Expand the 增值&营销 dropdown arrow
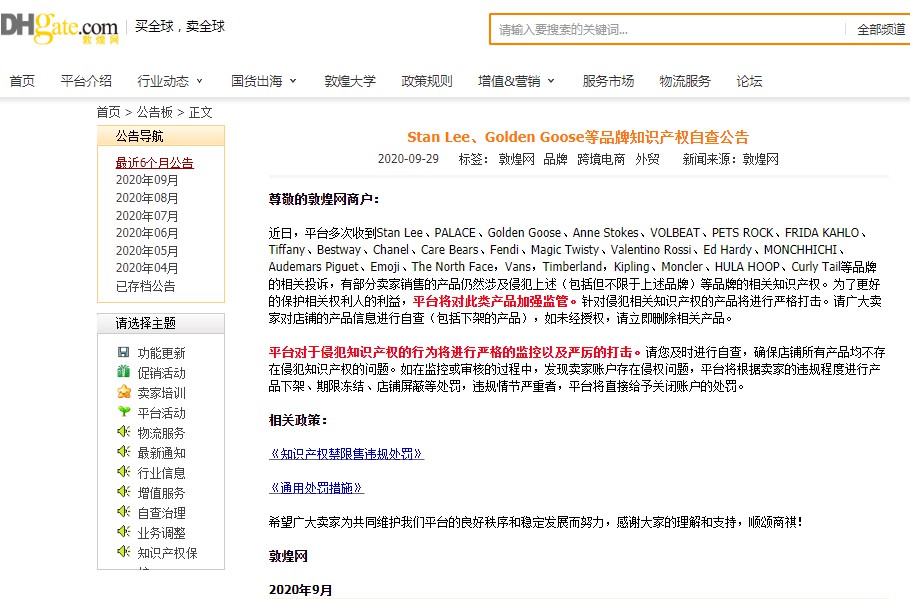The width and height of the screenshot is (910, 599). (x=551, y=81)
